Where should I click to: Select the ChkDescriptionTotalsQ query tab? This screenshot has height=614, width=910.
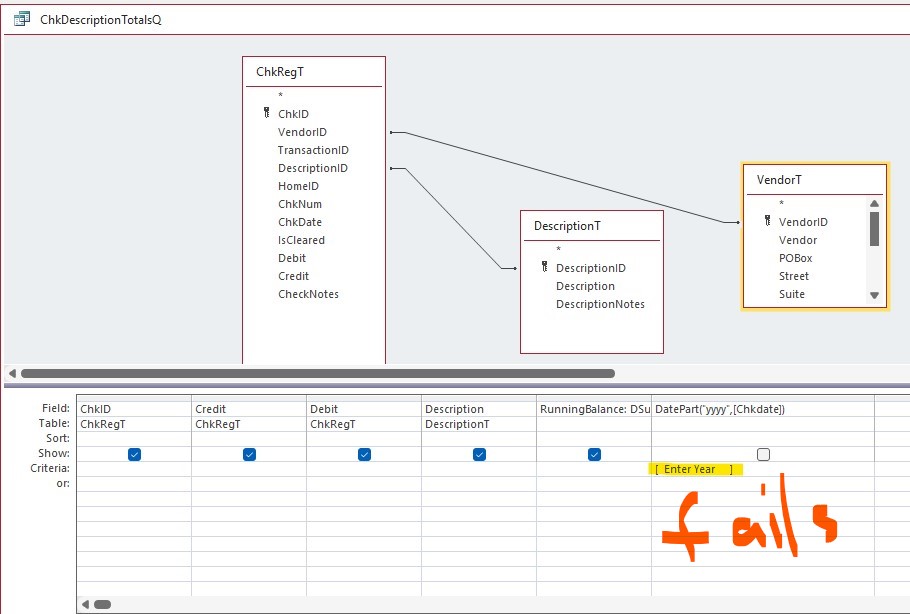coord(100,19)
